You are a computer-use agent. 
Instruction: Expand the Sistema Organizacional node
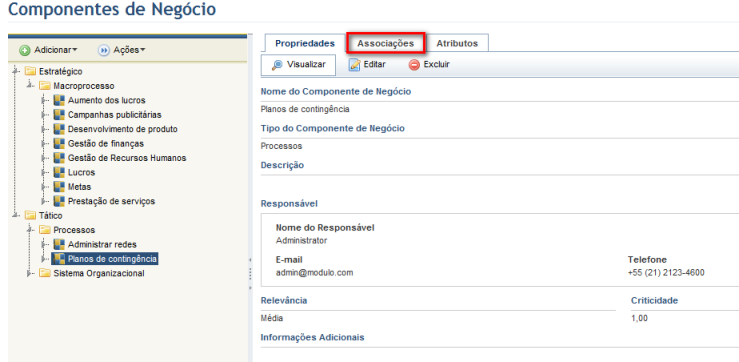(31, 273)
